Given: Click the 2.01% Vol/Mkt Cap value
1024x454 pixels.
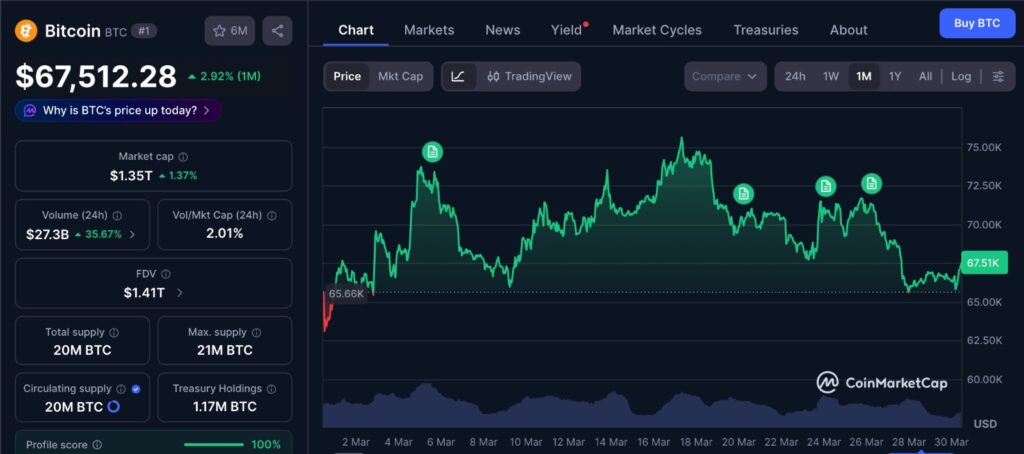Looking at the screenshot, I should 225,233.
